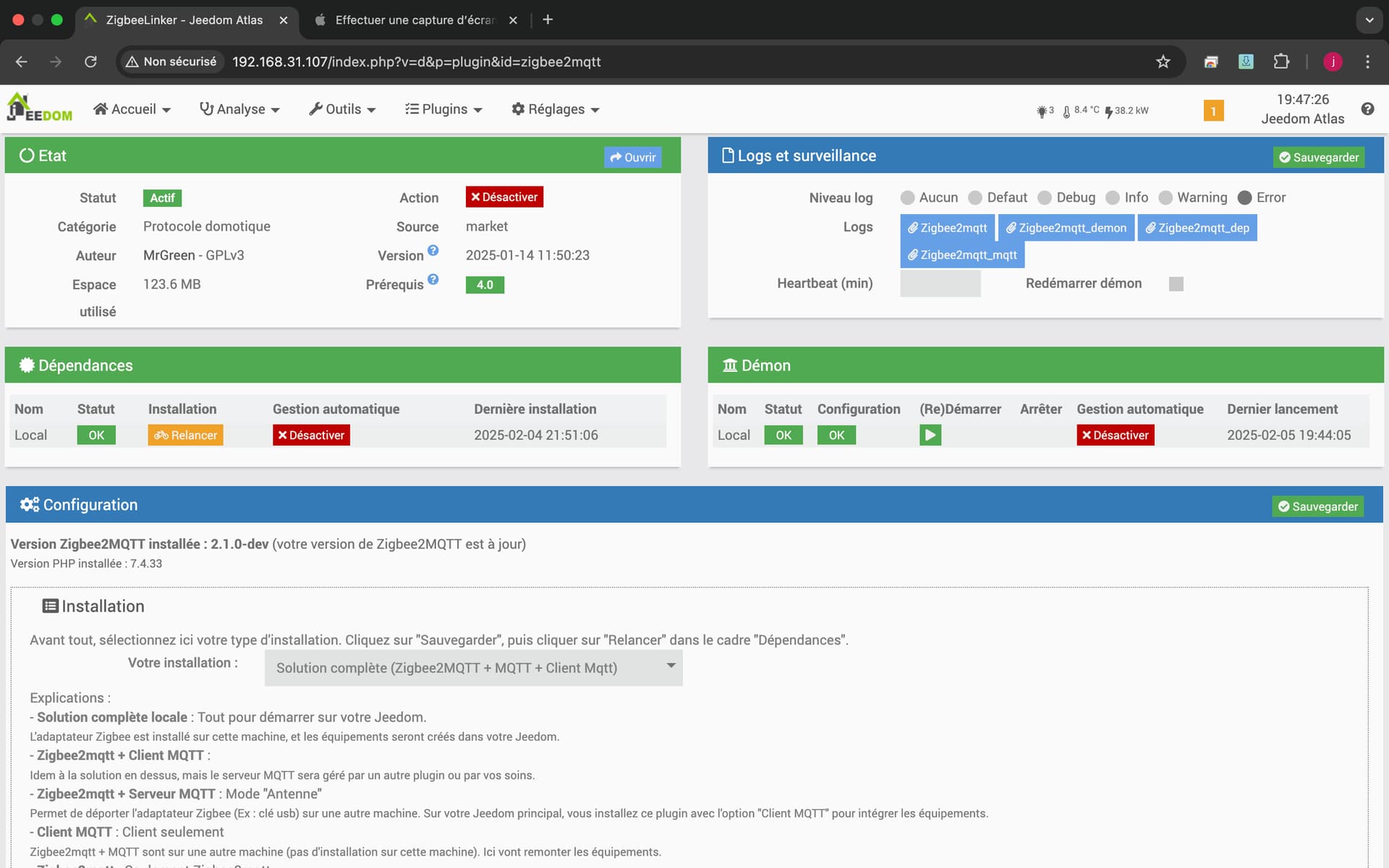Click Relancer to reinstall dependencies
1389x868 pixels.
tap(186, 435)
